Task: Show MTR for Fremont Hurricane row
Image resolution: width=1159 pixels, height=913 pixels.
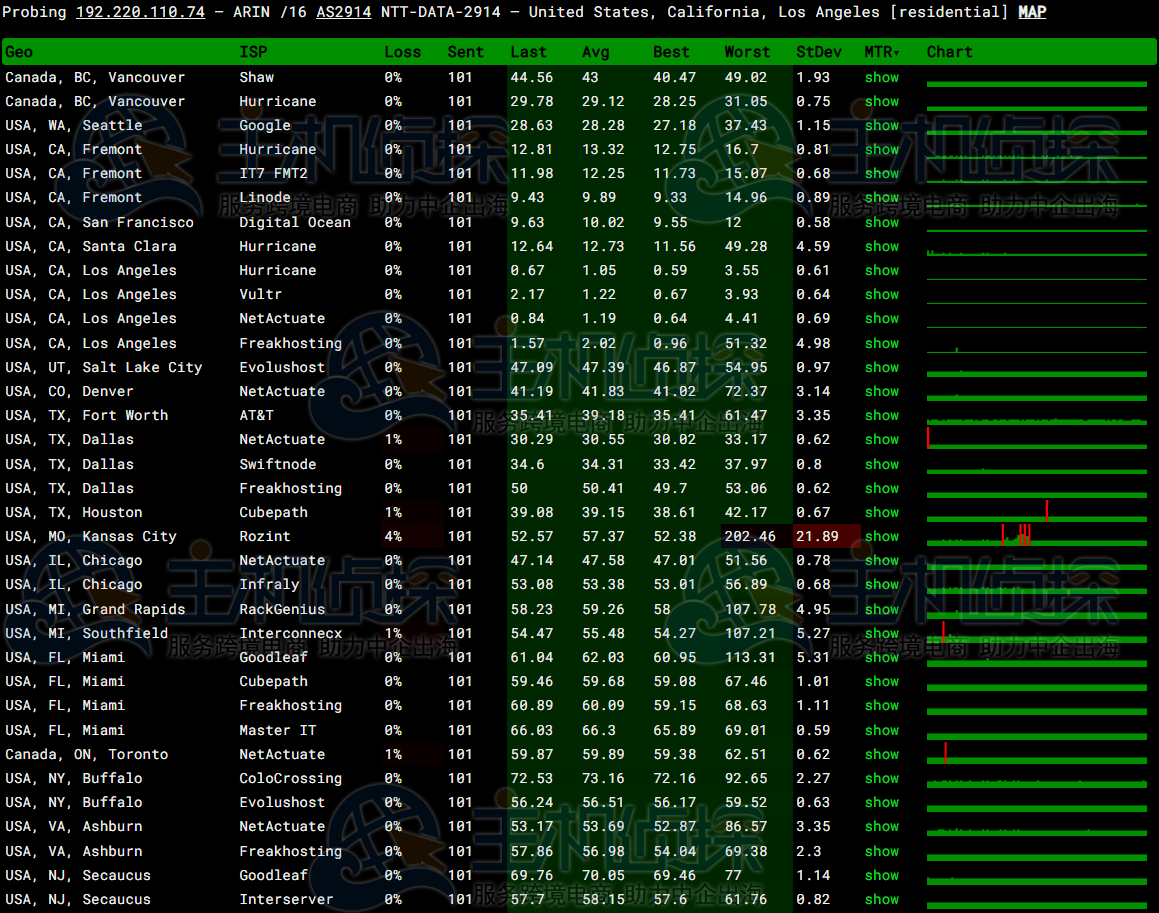Action: 882,149
